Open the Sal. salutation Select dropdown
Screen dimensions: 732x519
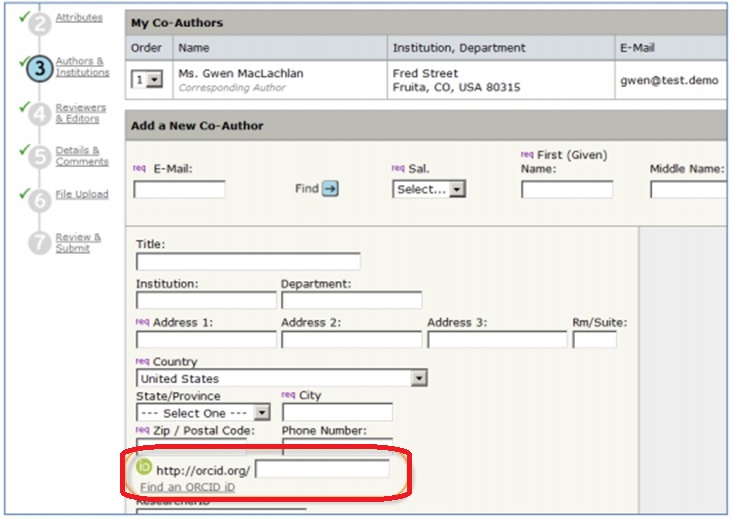[429, 189]
